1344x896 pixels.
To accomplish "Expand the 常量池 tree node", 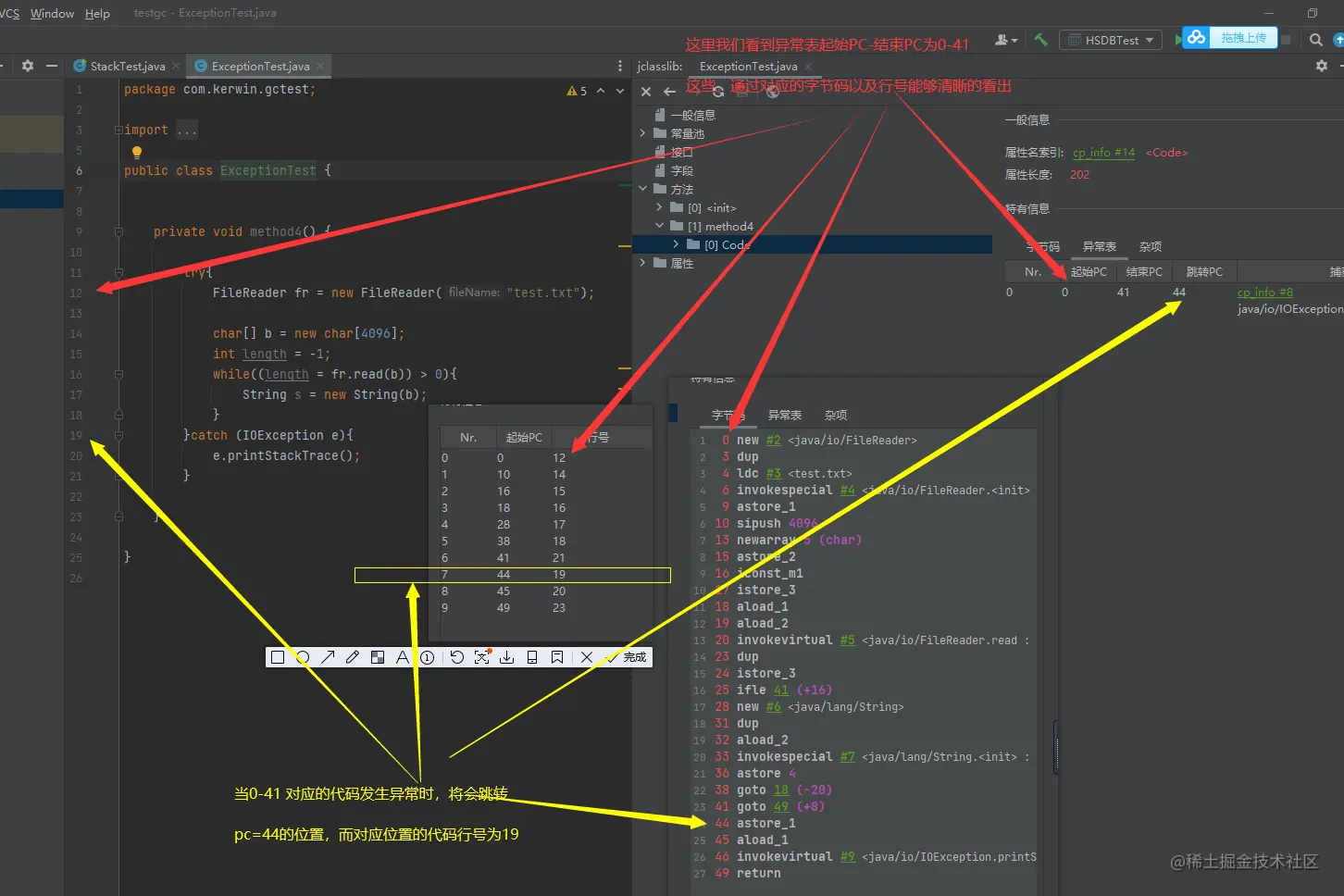I will (x=643, y=133).
